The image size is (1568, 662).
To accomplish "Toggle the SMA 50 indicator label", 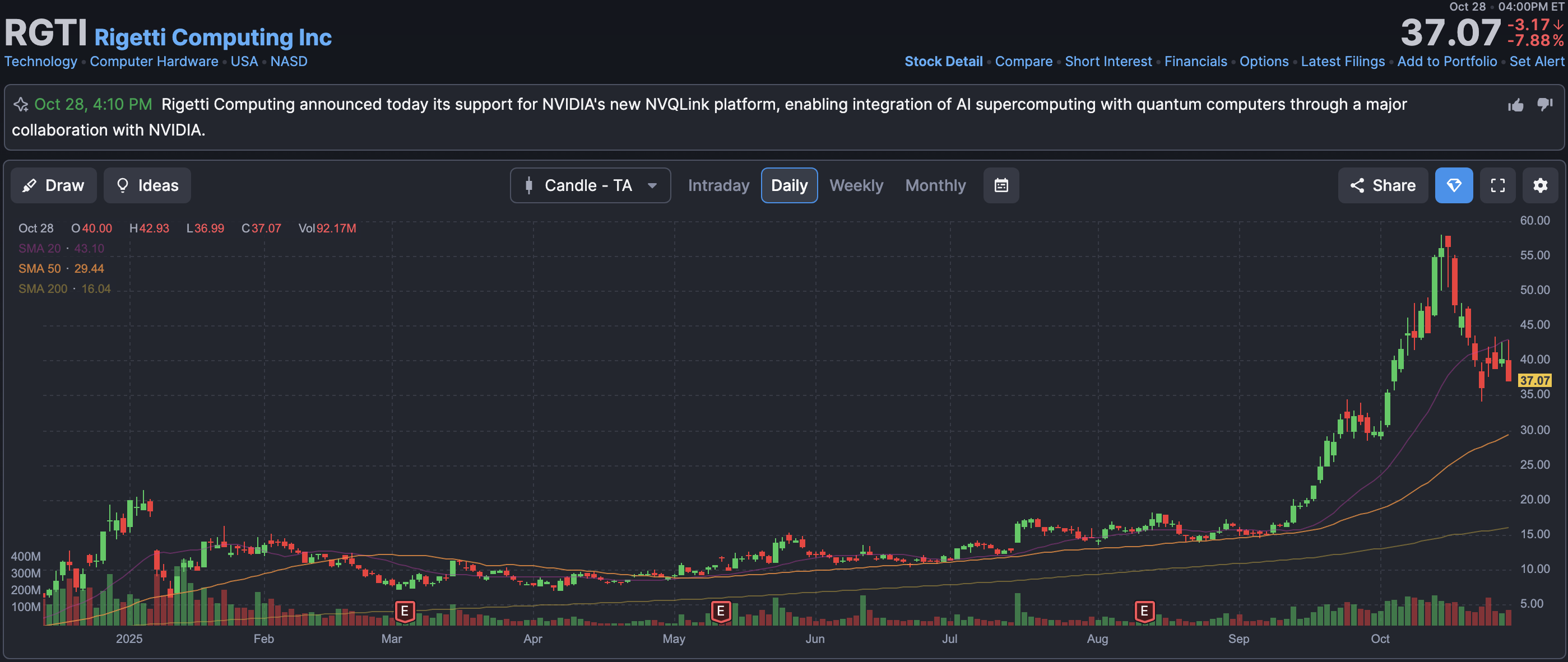I will [x=40, y=268].
